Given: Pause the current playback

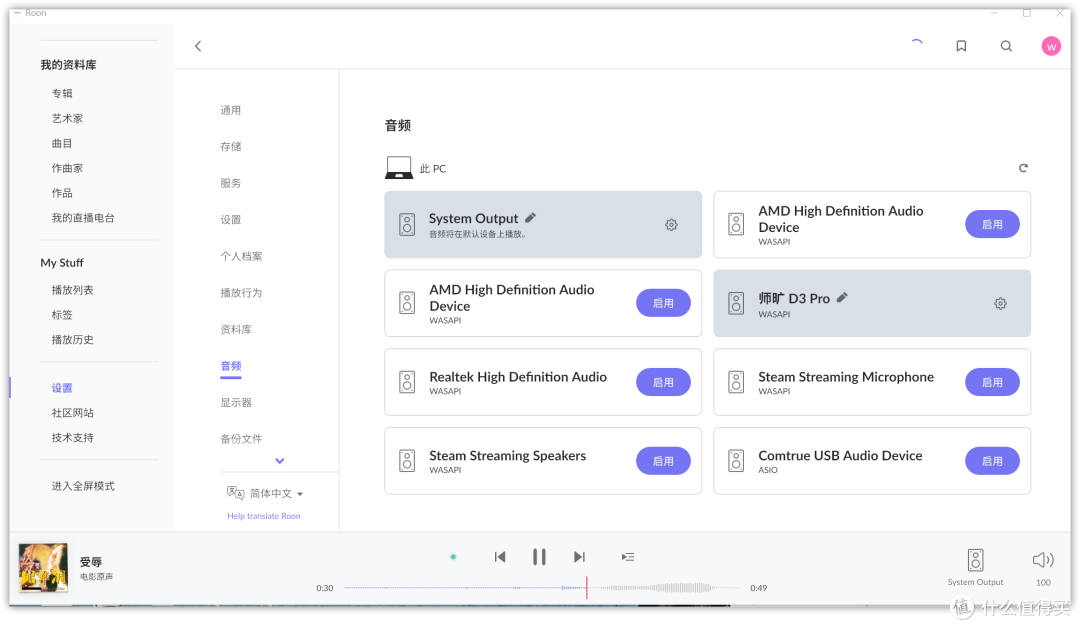Looking at the screenshot, I should coord(539,557).
